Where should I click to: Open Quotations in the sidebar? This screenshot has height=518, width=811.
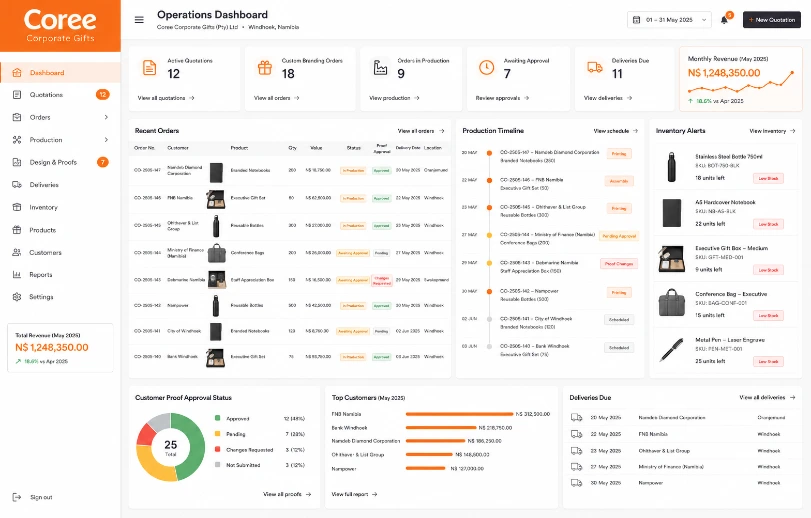pyautogui.click(x=60, y=95)
